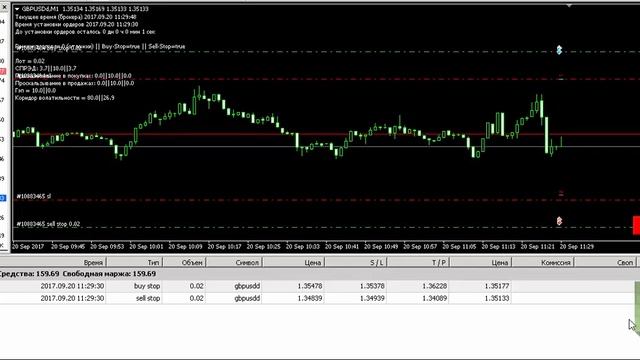
Task: Select the sell stop order arrow marker
Action: 559,221
